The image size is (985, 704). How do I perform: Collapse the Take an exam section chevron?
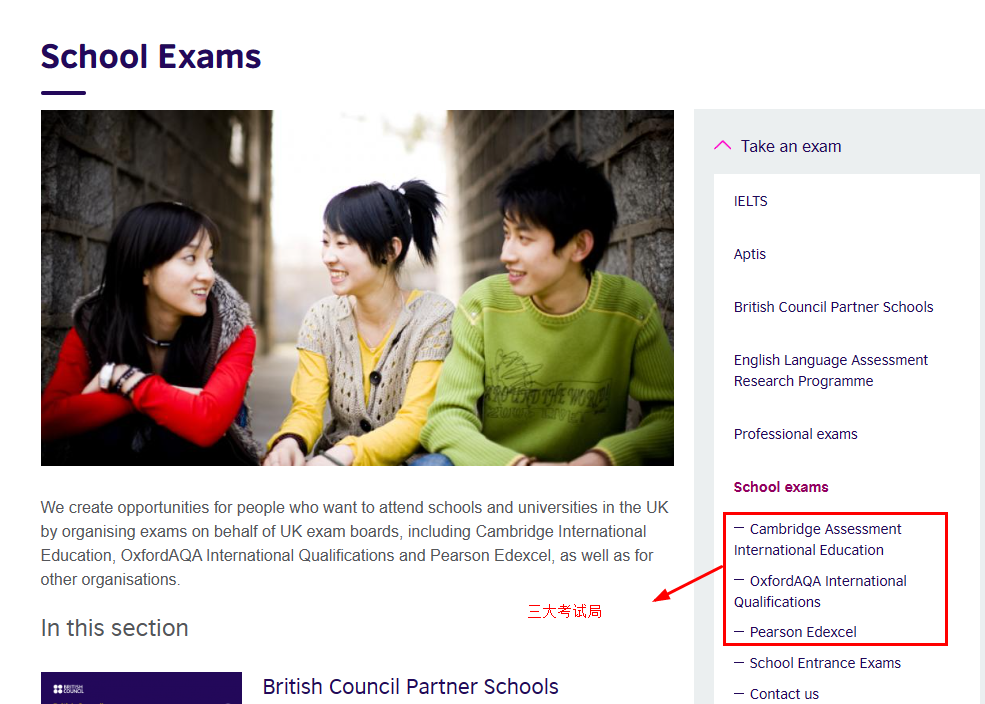[x=722, y=146]
